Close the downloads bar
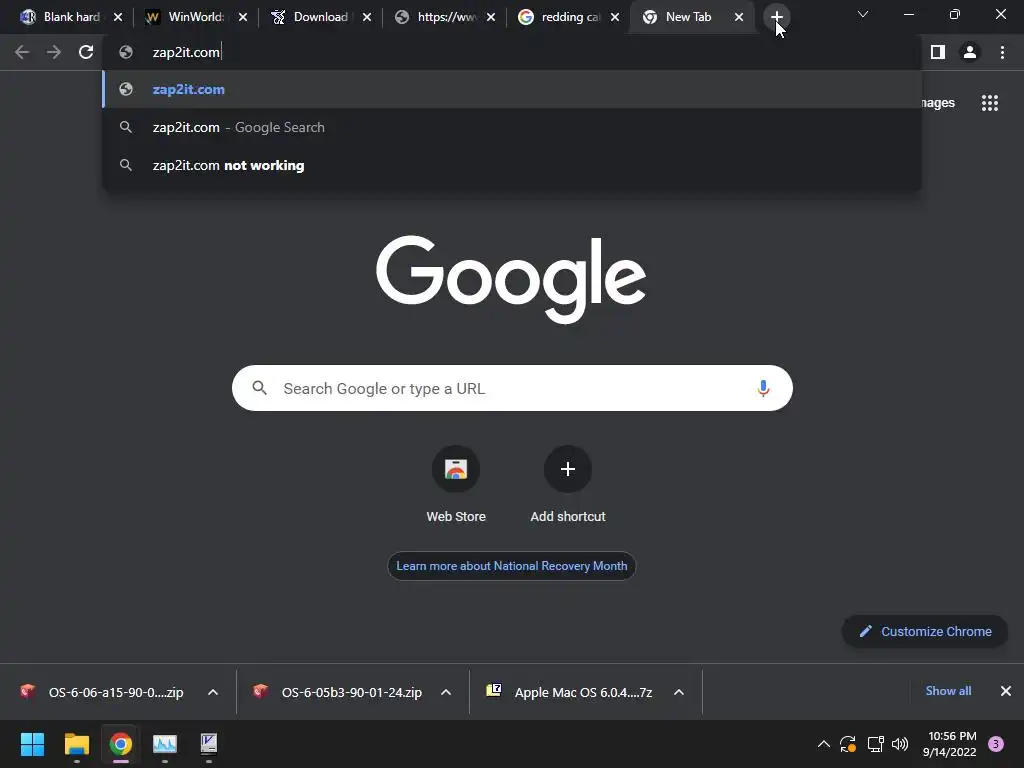 coord(1006,691)
